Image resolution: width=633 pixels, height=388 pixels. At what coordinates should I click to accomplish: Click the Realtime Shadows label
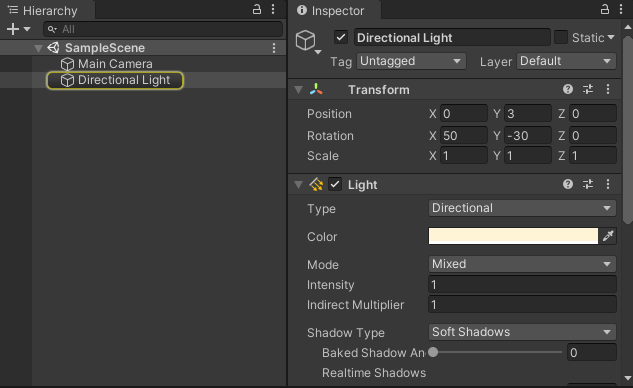(x=374, y=373)
